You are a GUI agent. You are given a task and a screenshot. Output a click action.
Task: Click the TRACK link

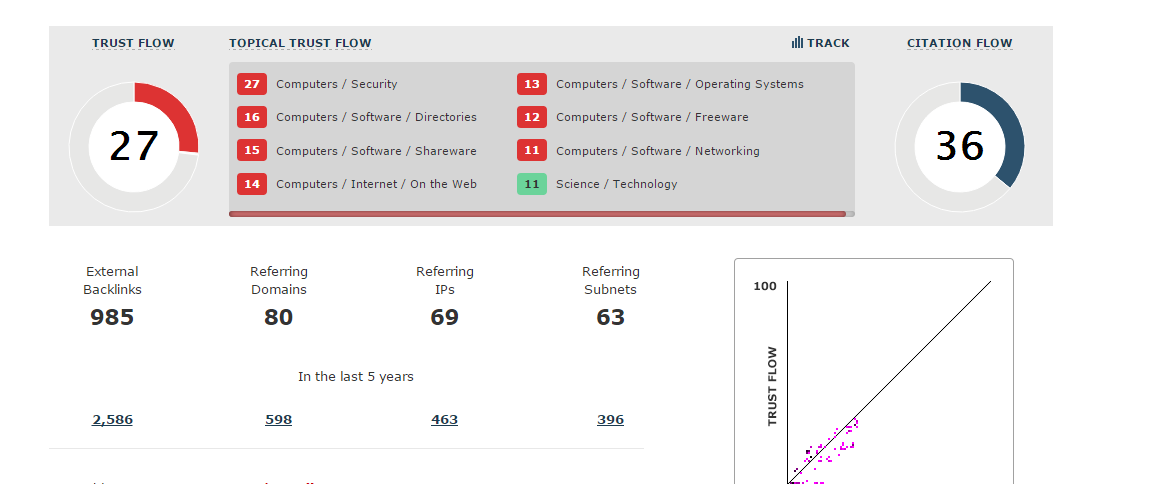[x=821, y=43]
